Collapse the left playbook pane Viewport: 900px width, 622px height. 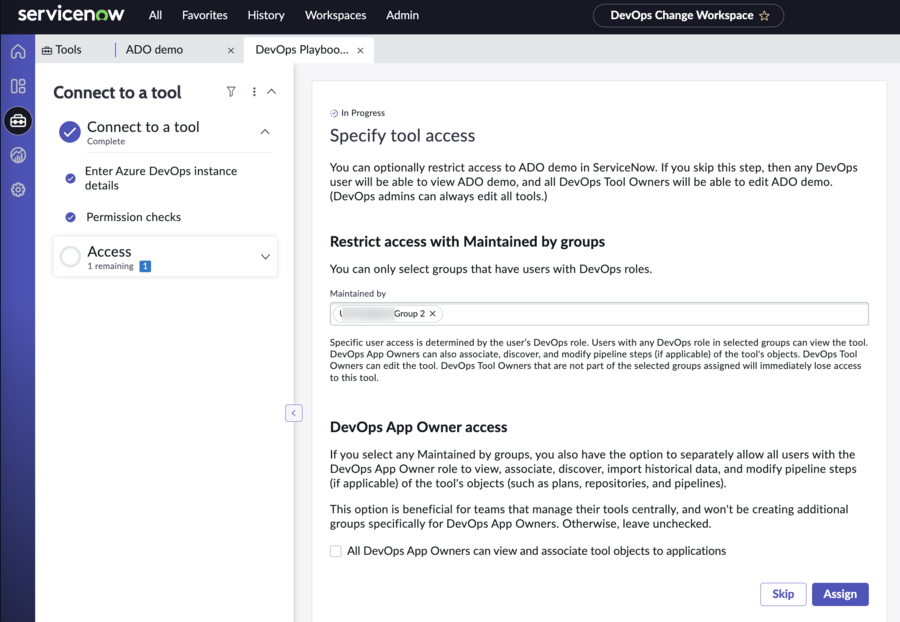pyautogui.click(x=294, y=413)
